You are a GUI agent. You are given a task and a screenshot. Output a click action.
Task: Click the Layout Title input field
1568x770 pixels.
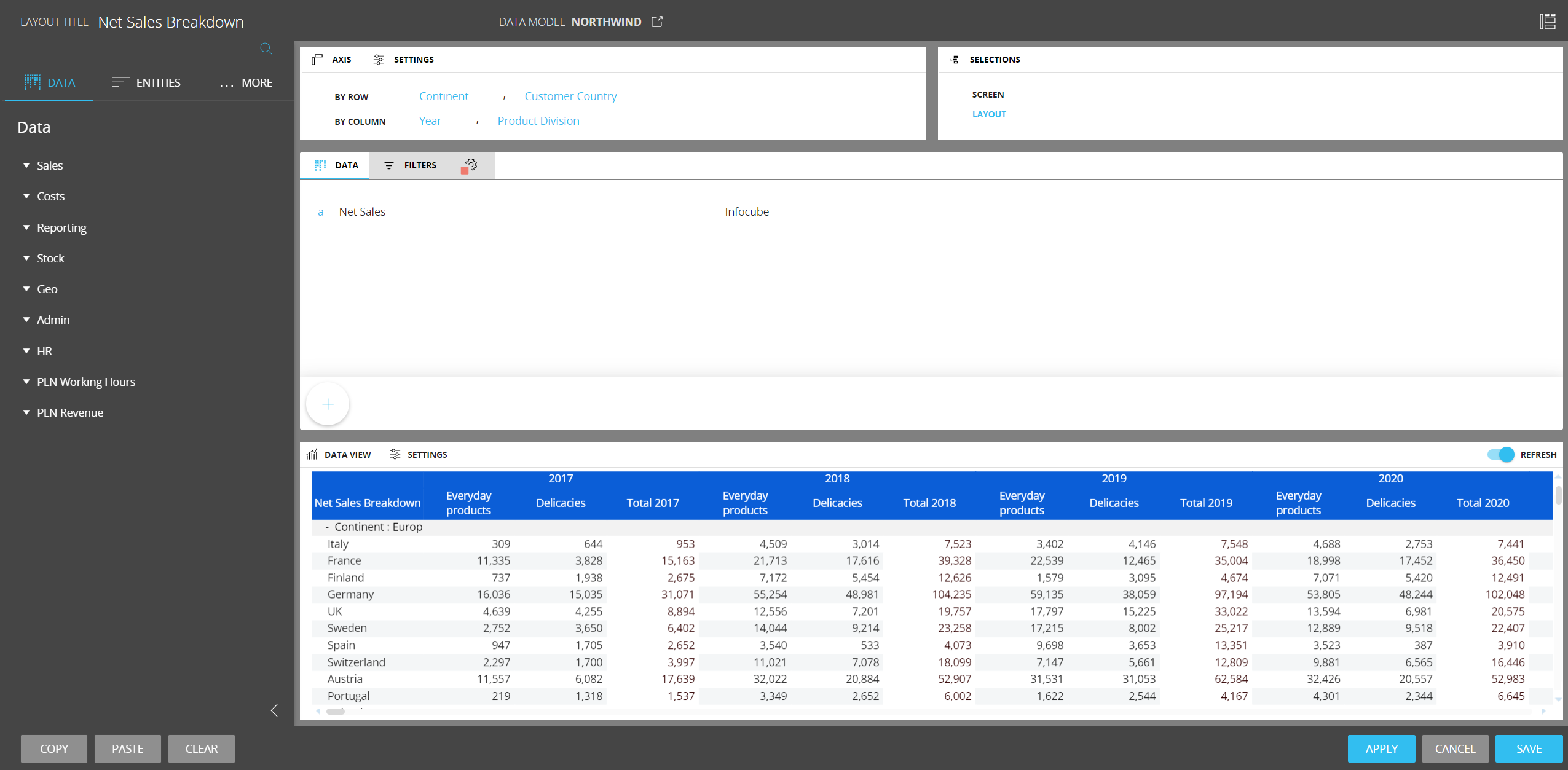coord(281,22)
